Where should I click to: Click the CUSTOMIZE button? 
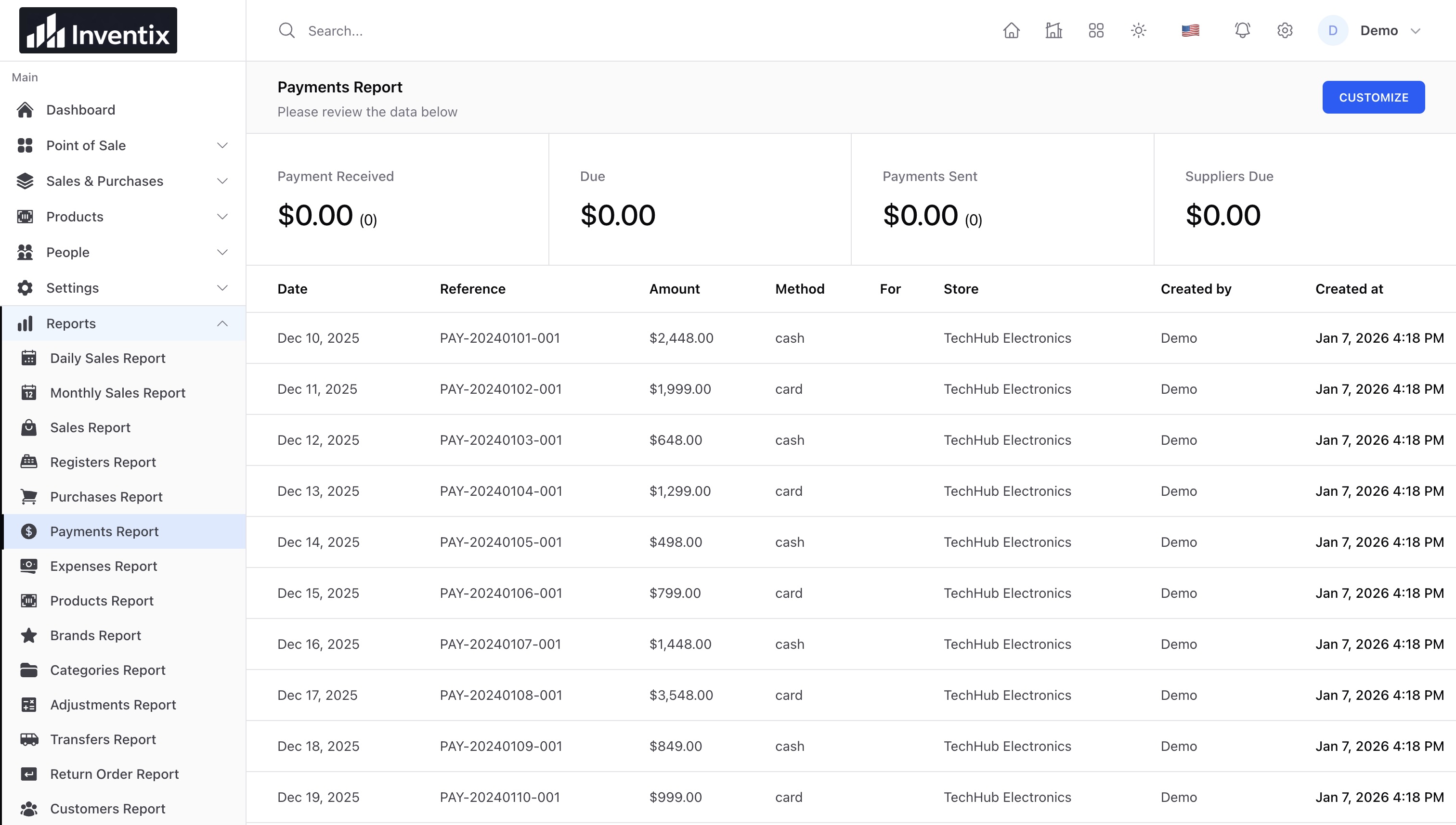[x=1373, y=97]
